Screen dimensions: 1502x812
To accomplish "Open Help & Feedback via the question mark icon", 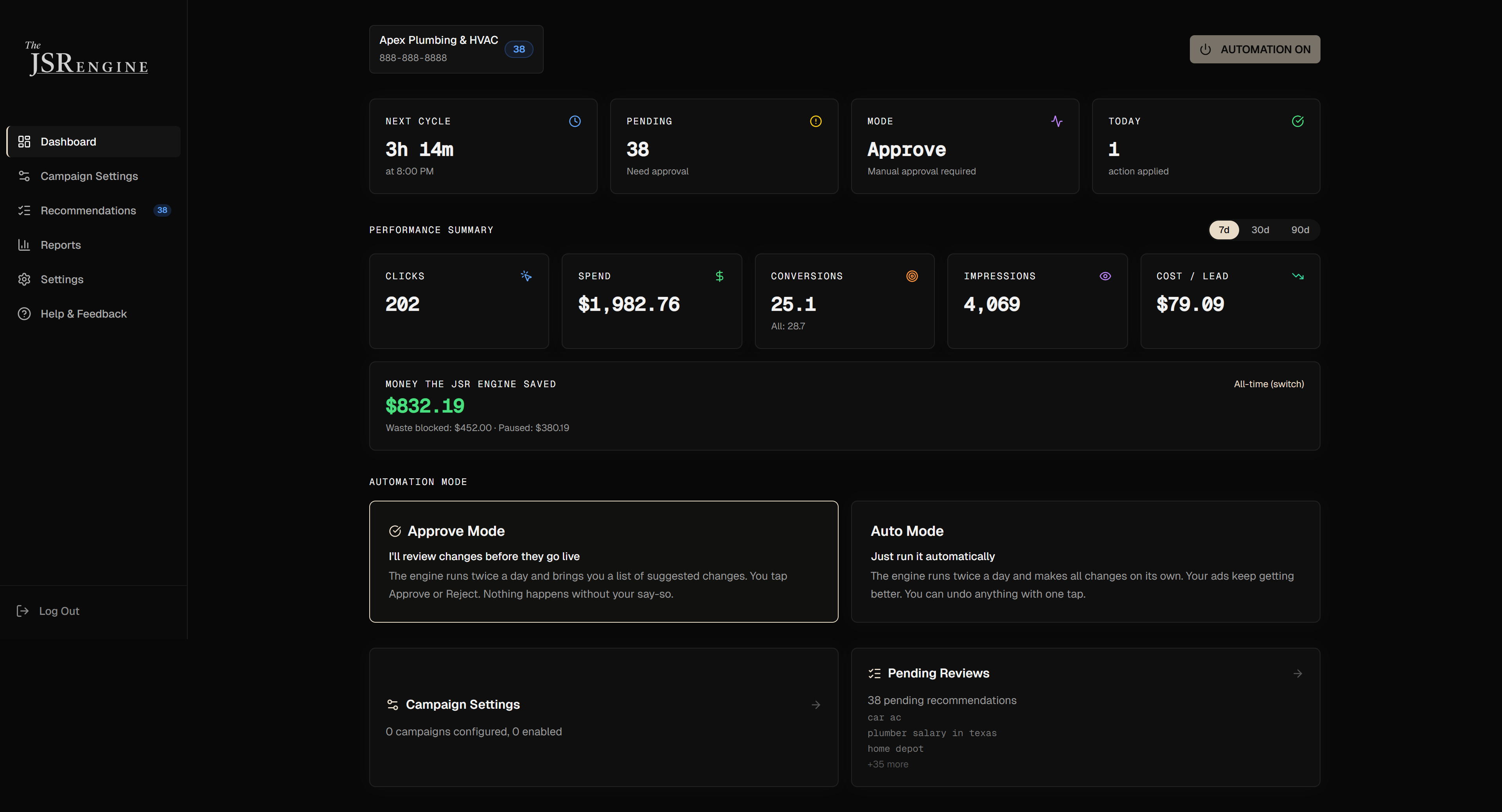I will pos(24,314).
